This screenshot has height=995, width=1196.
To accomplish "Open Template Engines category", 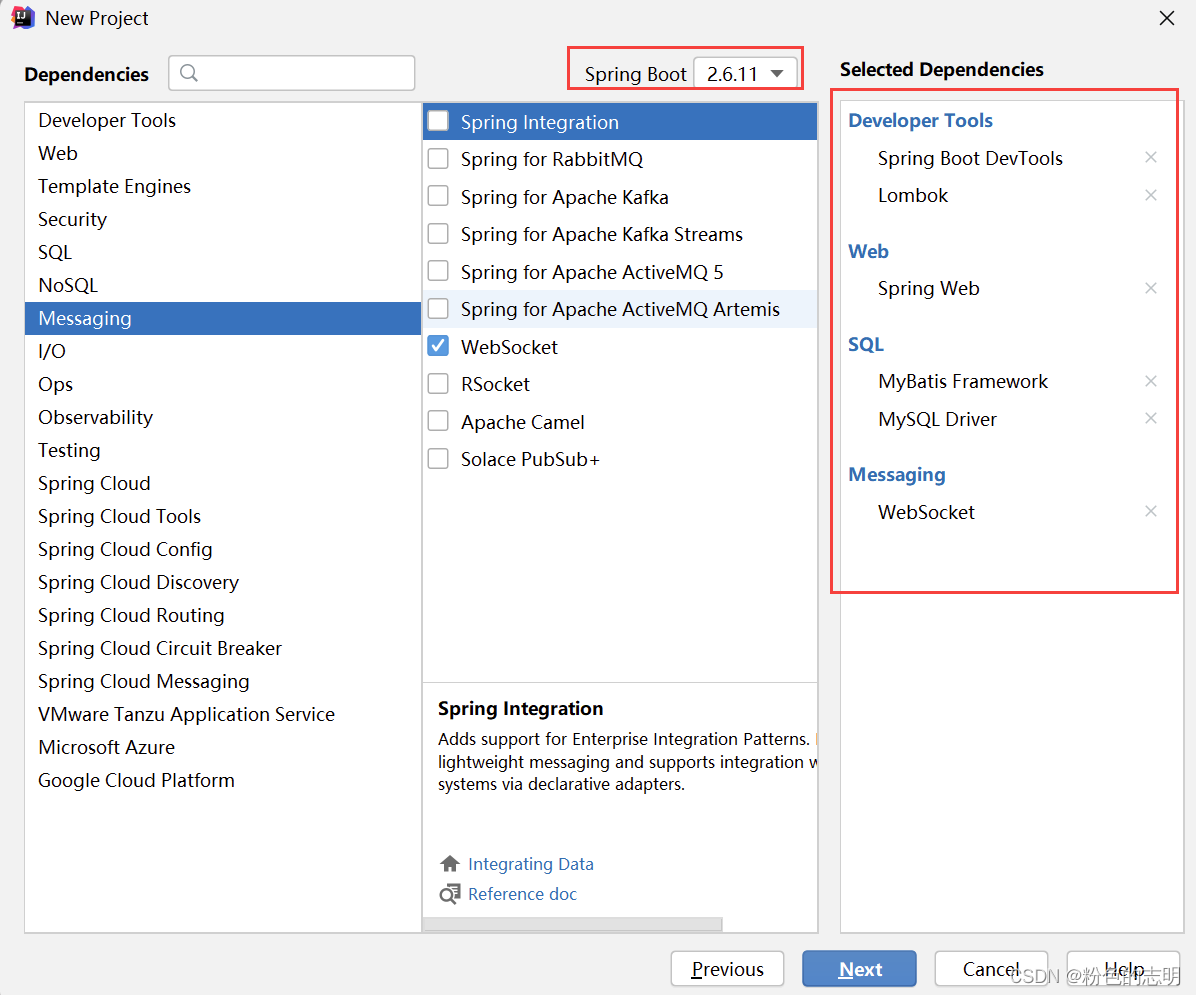I will coord(223,186).
